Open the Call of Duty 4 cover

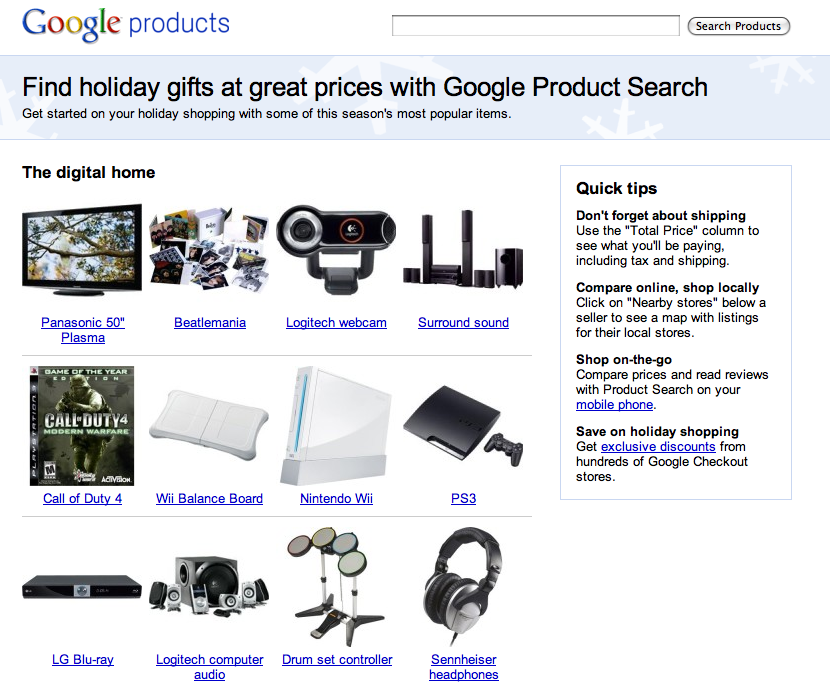pos(82,426)
